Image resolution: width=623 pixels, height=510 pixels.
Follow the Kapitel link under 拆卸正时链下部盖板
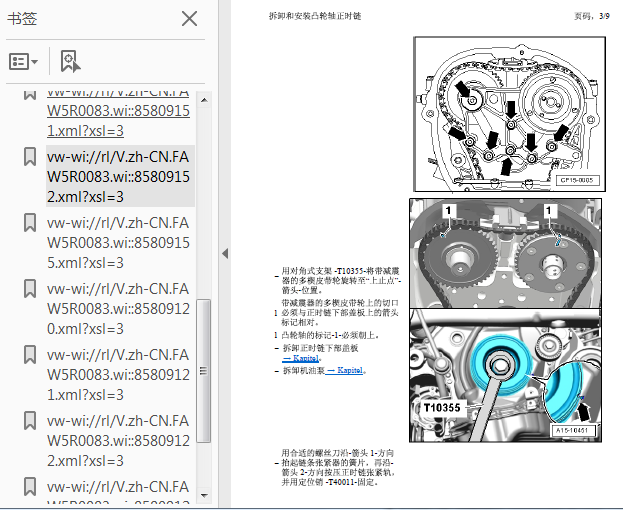tap(300, 358)
